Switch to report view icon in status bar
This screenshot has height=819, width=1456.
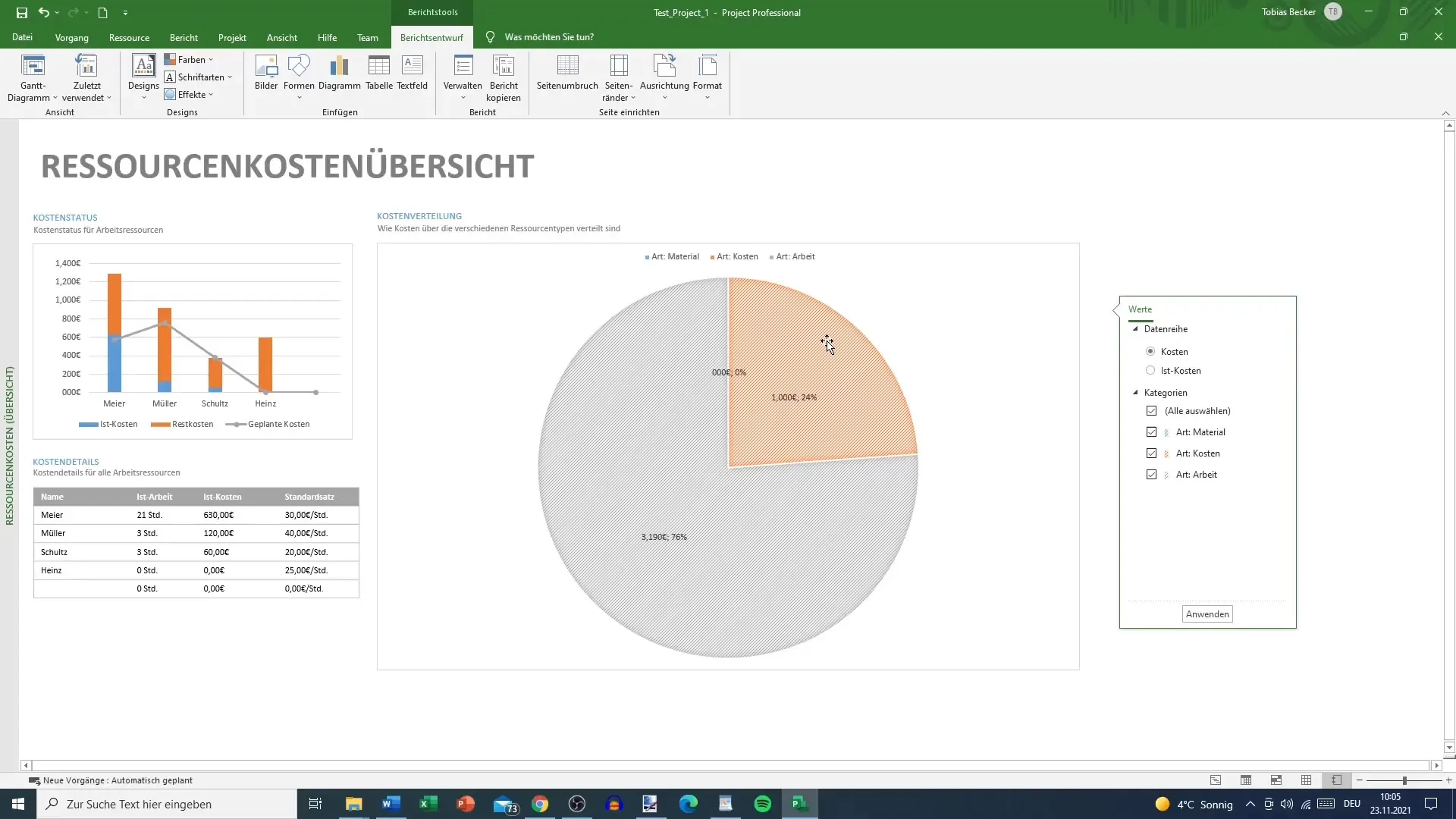[1336, 780]
